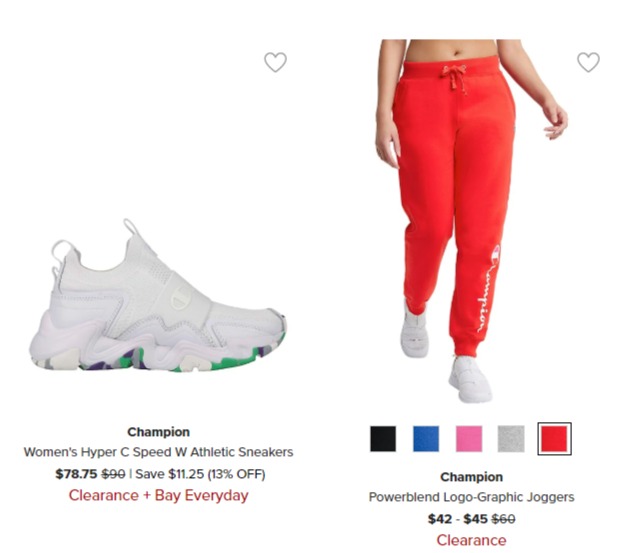
Task: Open the white Champion sneaker product image
Action: [158, 296]
